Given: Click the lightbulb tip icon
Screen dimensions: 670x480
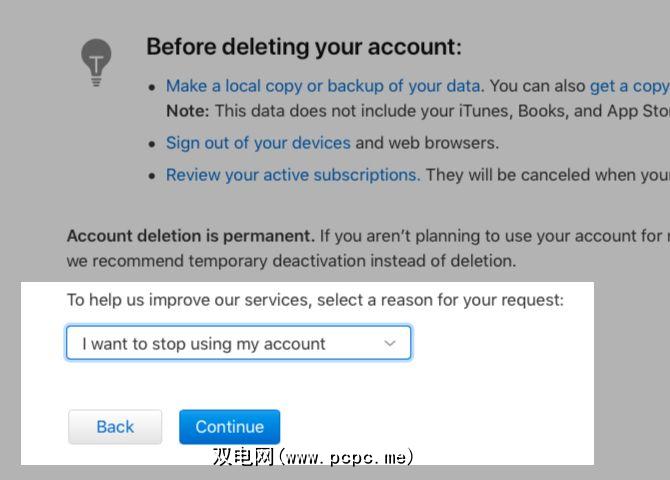Looking at the screenshot, I should coord(97,61).
